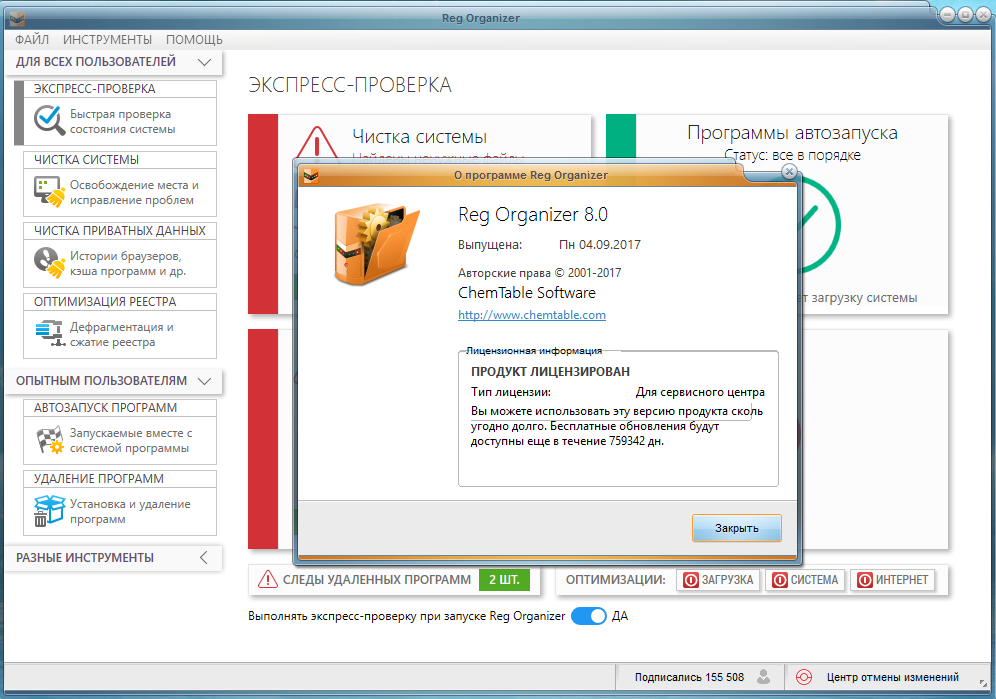Click the subscriber person icon in status bar

(x=764, y=677)
